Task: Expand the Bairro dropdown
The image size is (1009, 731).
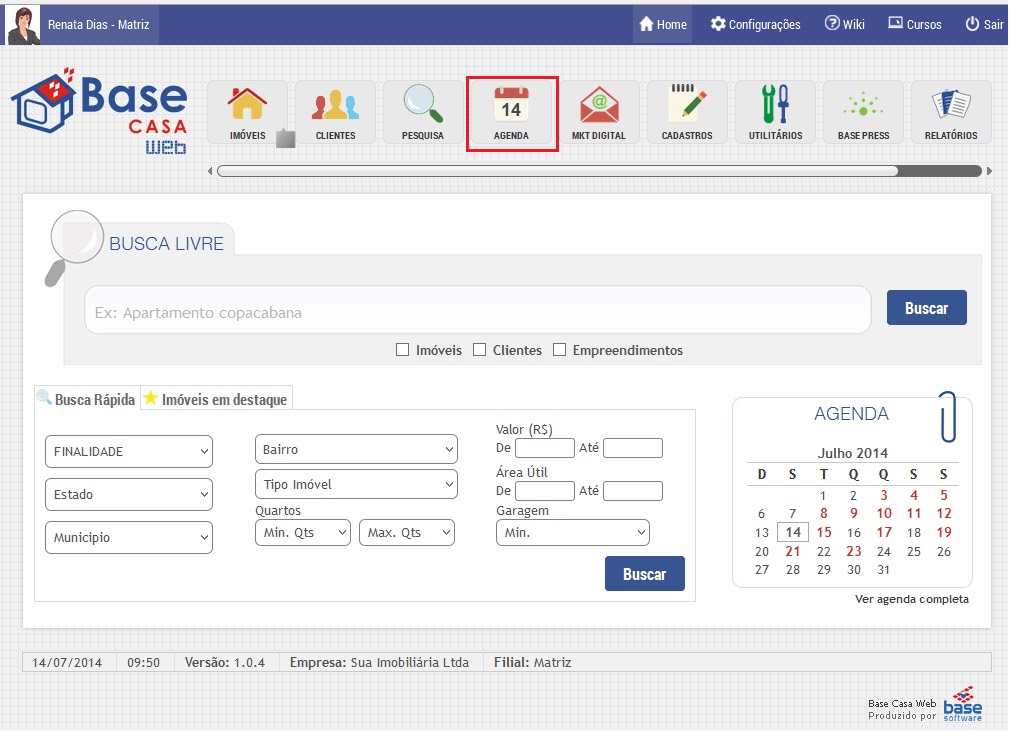Action: (x=356, y=449)
